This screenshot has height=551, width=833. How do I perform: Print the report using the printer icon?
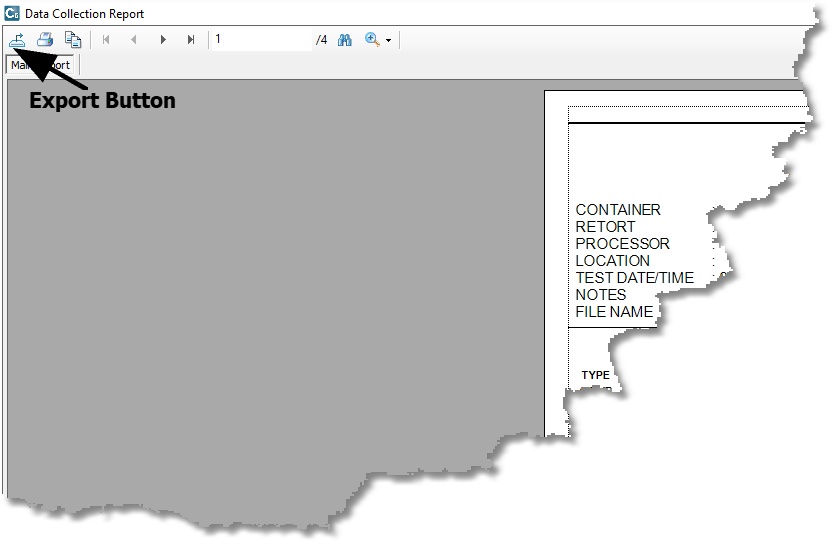[x=45, y=40]
